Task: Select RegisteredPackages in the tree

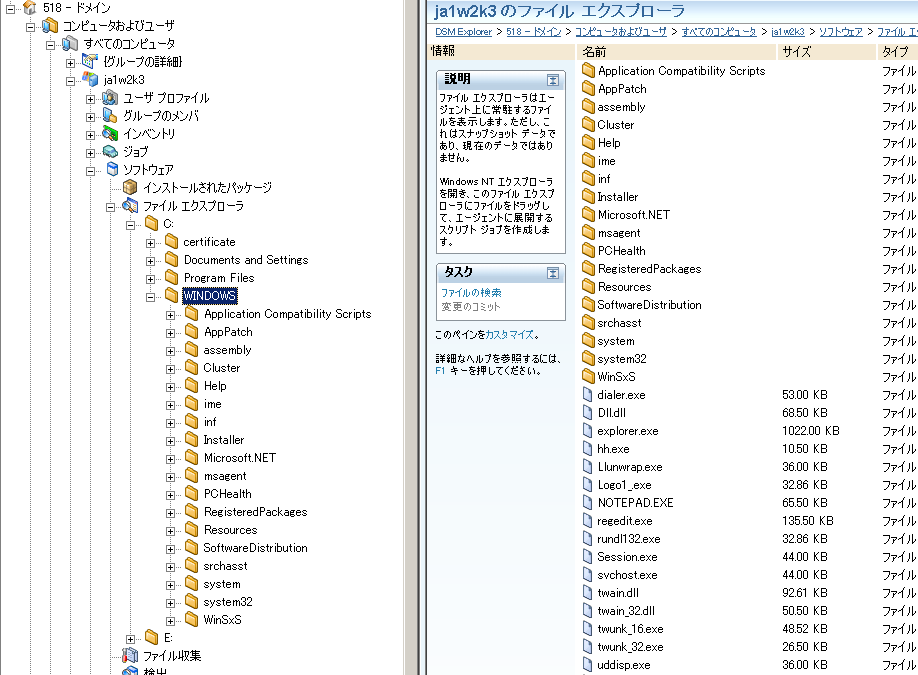Action: [x=255, y=512]
